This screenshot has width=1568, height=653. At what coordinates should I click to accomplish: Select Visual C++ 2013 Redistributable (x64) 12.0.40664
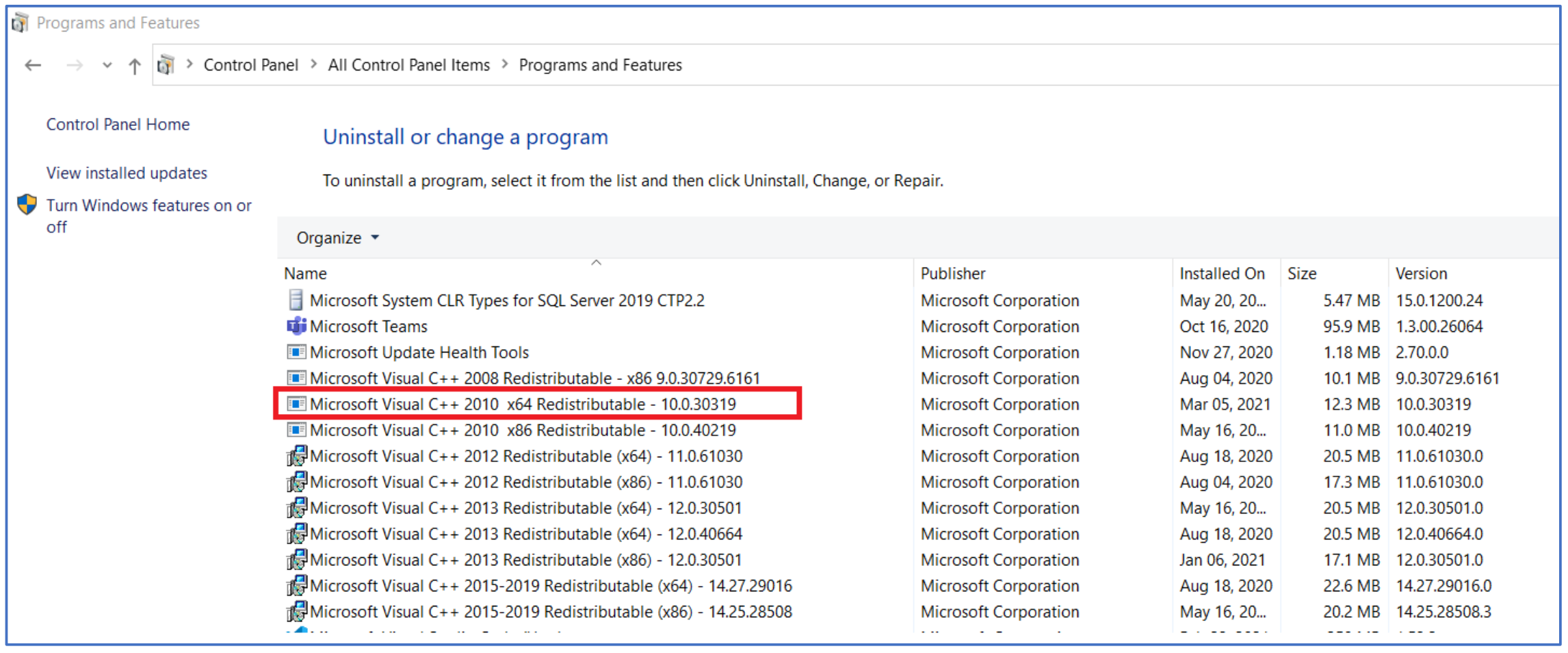point(526,535)
